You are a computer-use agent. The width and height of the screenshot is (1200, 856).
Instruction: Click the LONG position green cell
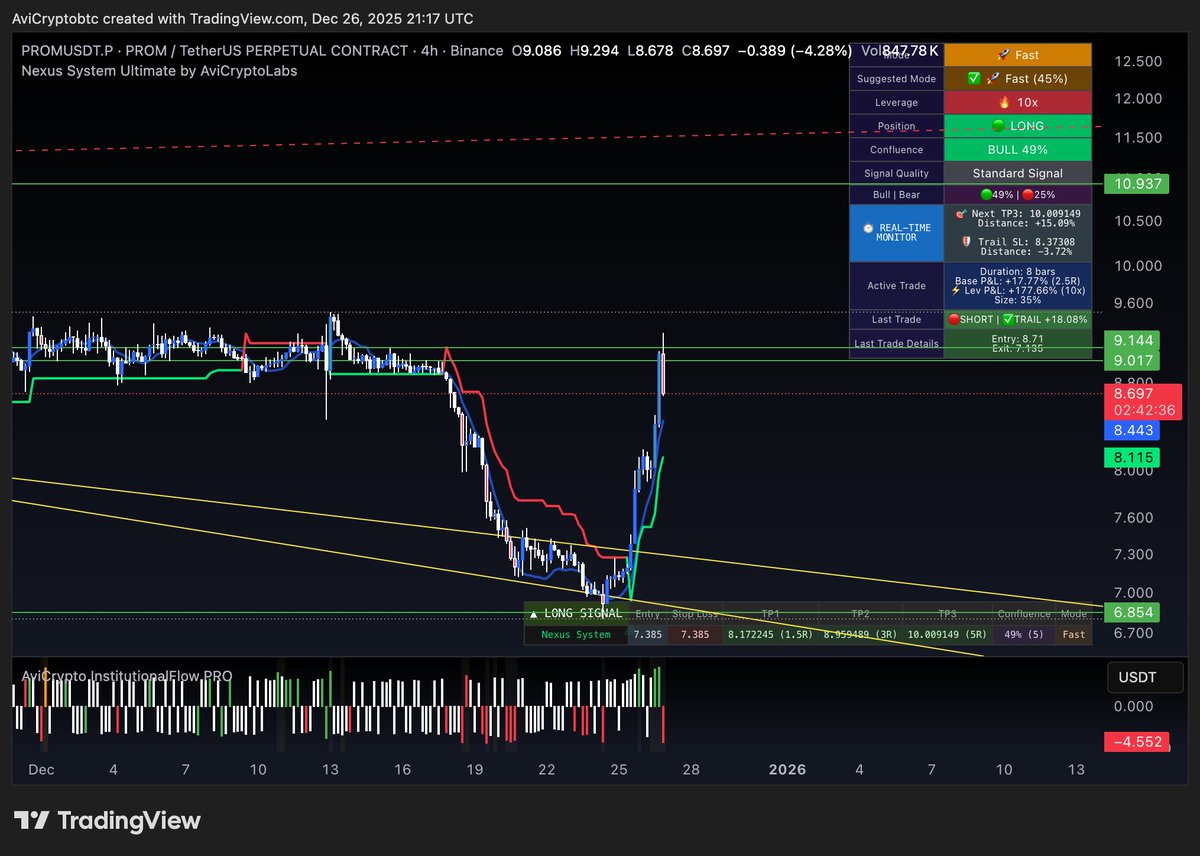click(x=1018, y=126)
